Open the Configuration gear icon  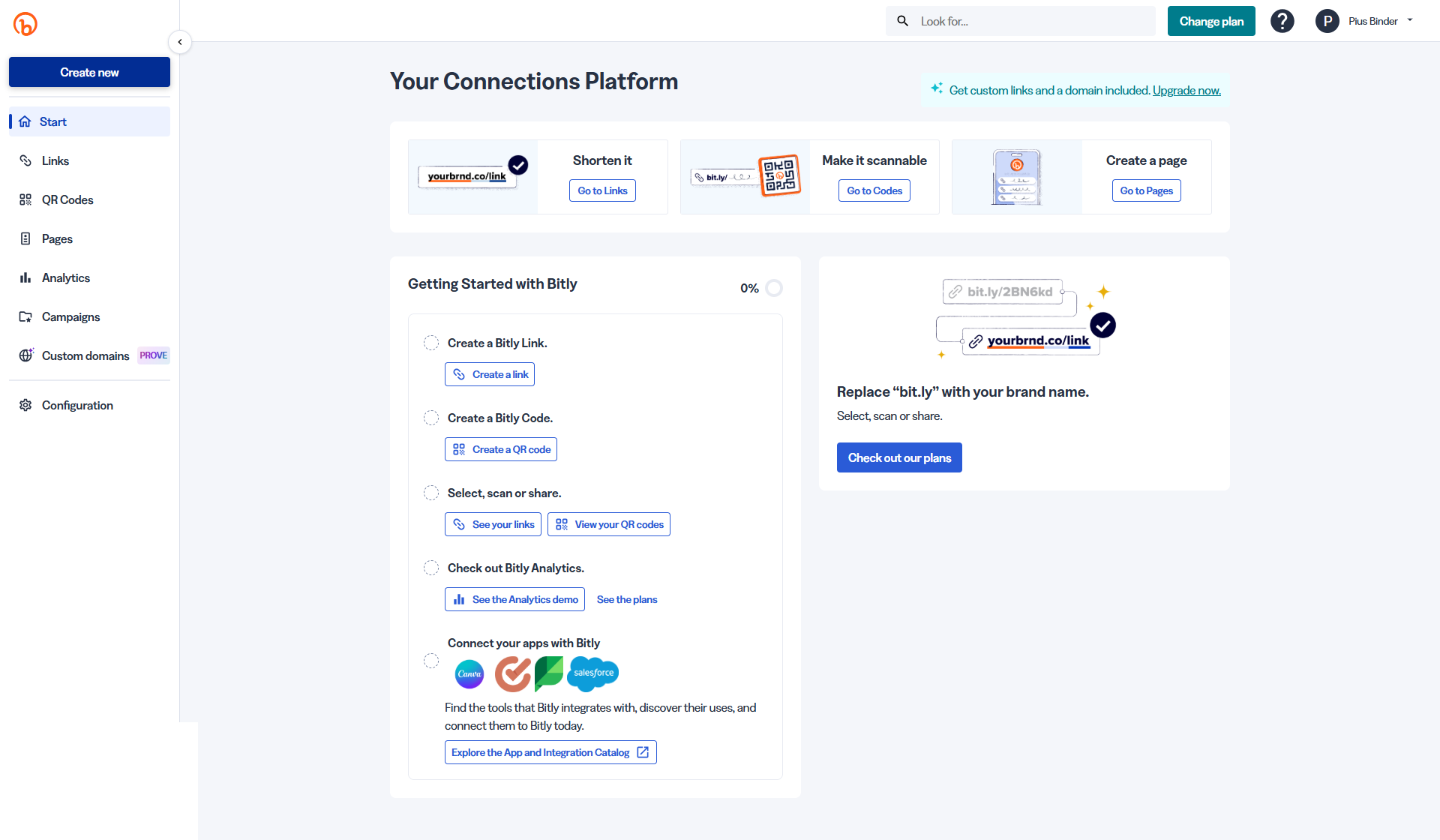(x=25, y=405)
